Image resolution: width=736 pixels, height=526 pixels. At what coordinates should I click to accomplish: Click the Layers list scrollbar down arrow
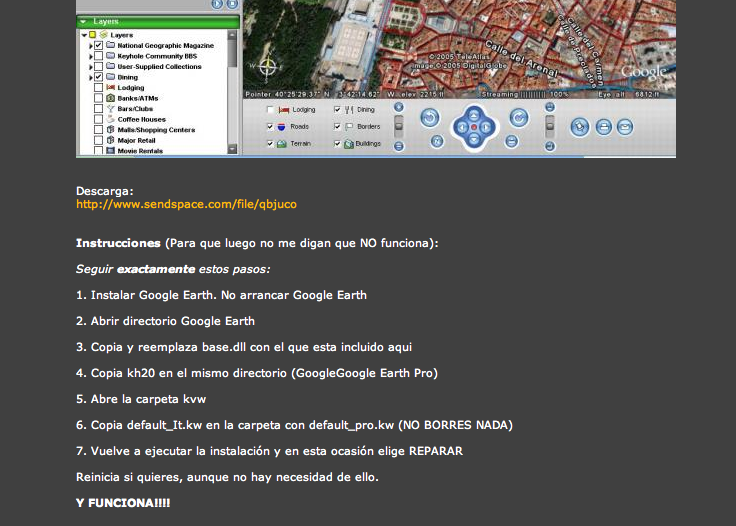(233, 150)
